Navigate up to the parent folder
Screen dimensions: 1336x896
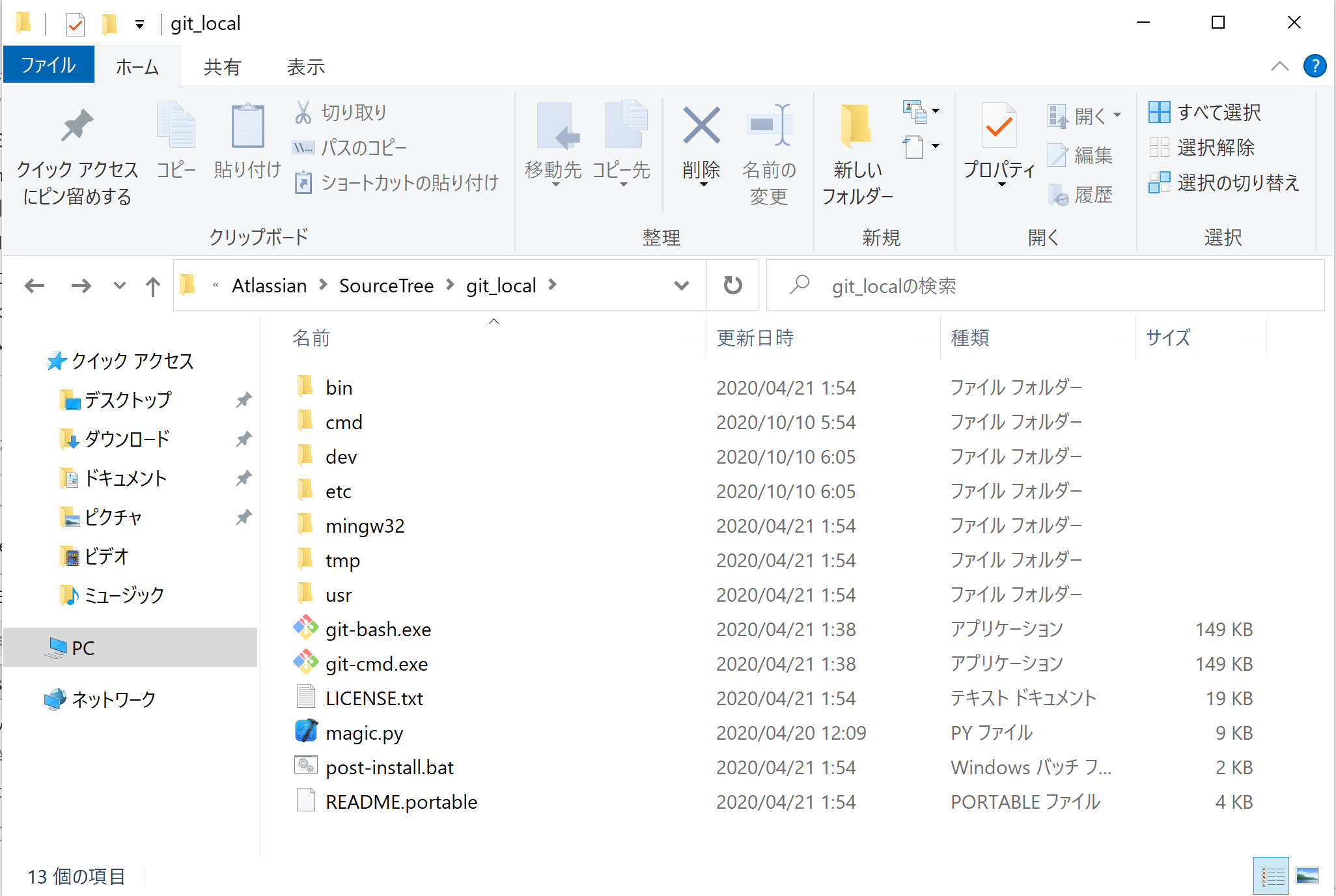152,285
